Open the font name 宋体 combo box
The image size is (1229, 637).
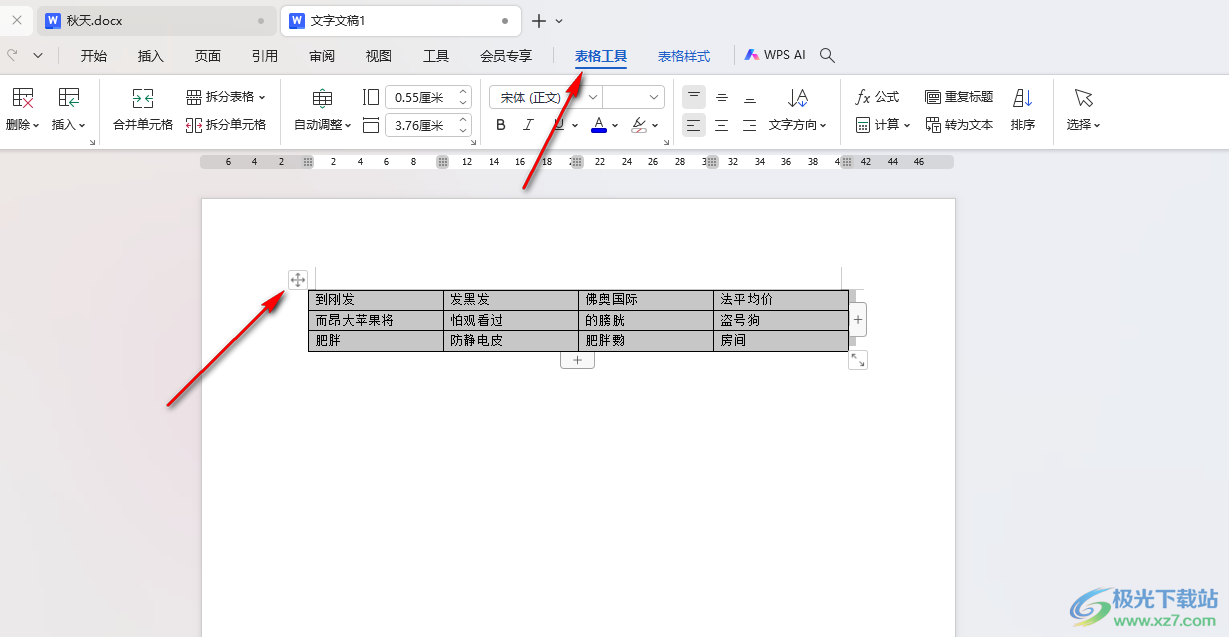tap(545, 97)
